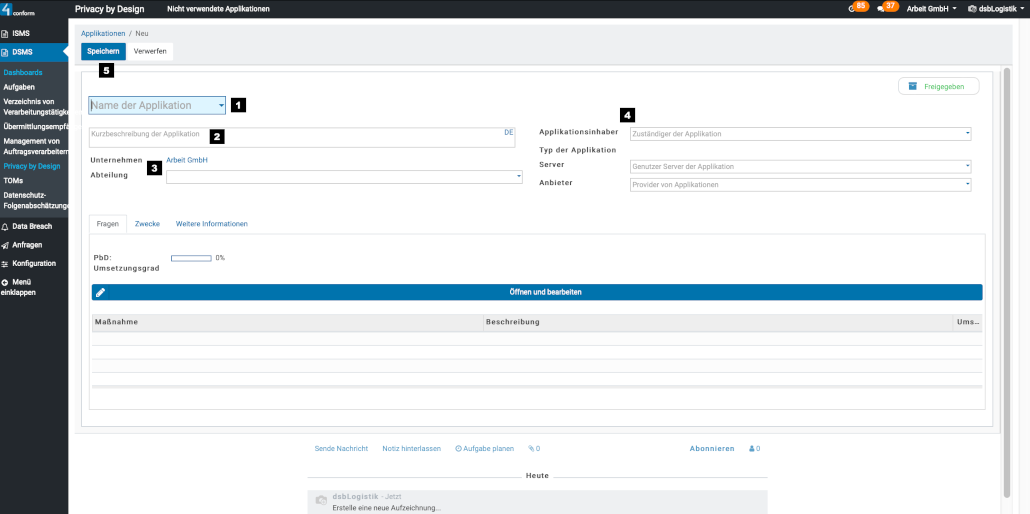The height and width of the screenshot is (514, 1030).
Task: Open activities clock icon with badge 85
Action: pos(851,9)
